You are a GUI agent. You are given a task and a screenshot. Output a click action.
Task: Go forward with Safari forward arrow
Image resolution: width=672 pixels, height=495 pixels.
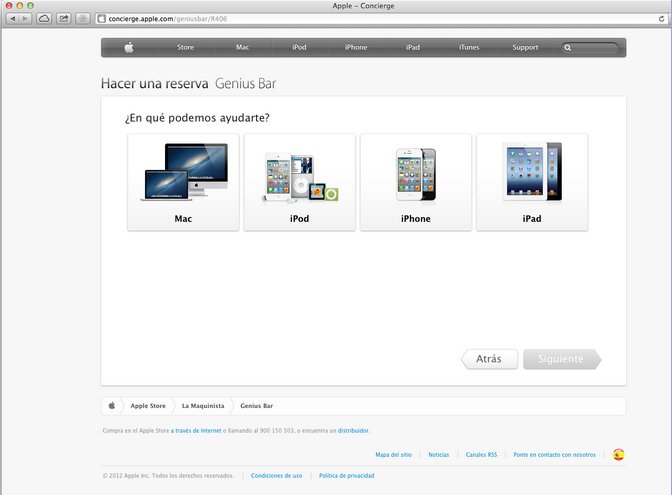[x=25, y=19]
